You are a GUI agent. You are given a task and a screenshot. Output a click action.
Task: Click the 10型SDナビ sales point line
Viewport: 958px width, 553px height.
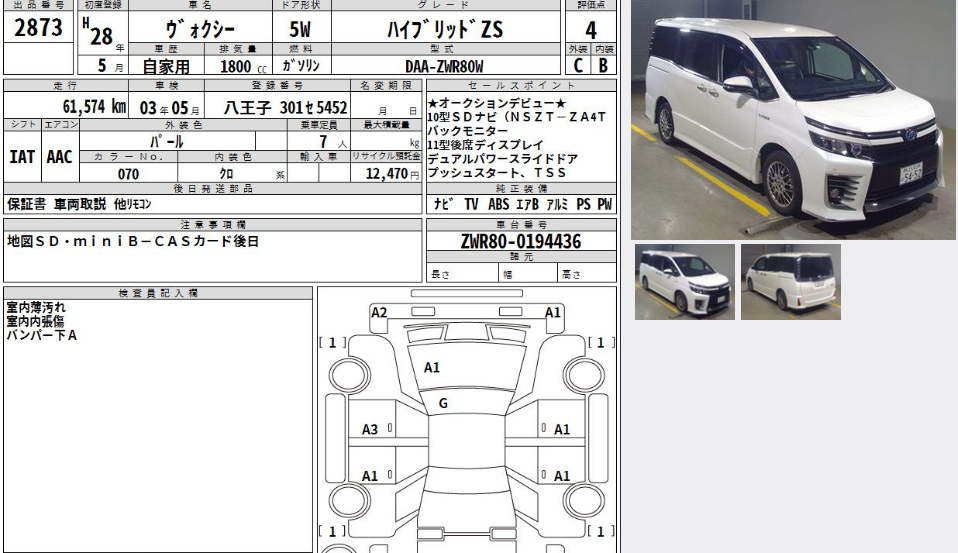click(x=517, y=117)
